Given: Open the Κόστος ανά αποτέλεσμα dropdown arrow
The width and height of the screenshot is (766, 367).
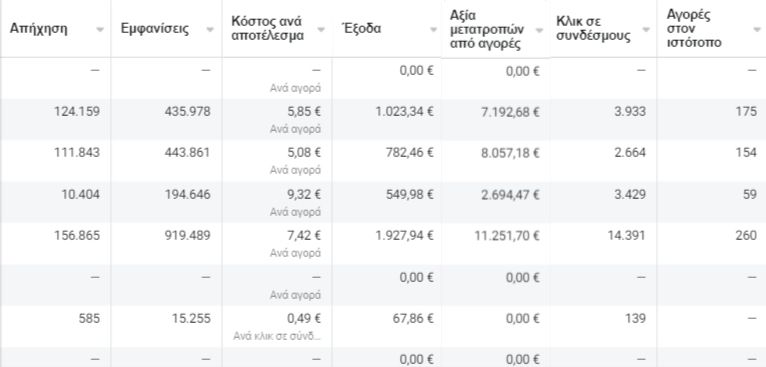Looking at the screenshot, I should (321, 29).
